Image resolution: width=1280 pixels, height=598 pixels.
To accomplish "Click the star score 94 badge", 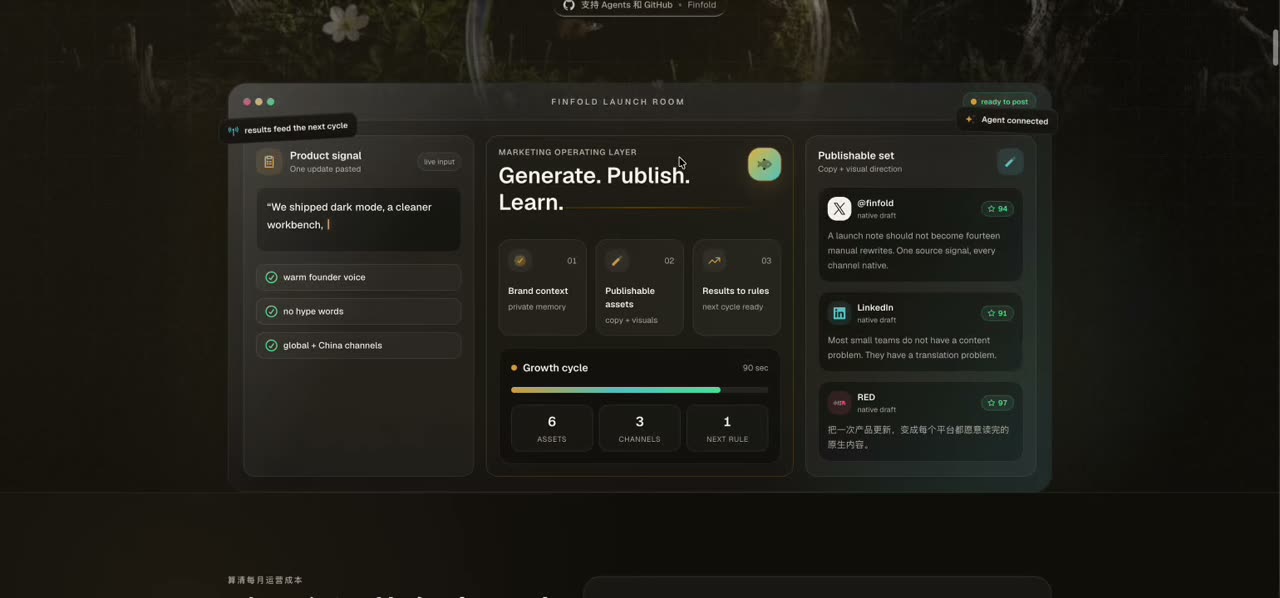I will pyautogui.click(x=997, y=209).
